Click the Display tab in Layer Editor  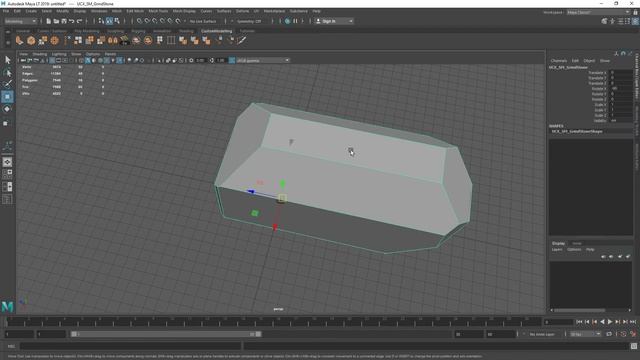(558, 243)
